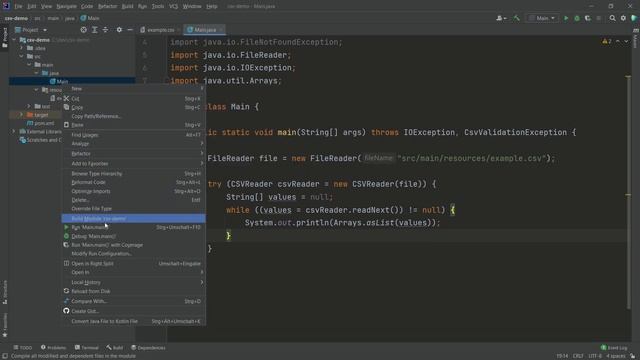The height and width of the screenshot is (360, 640).
Task: Click the Cut scissors icon in context menu
Action: coord(66,98)
